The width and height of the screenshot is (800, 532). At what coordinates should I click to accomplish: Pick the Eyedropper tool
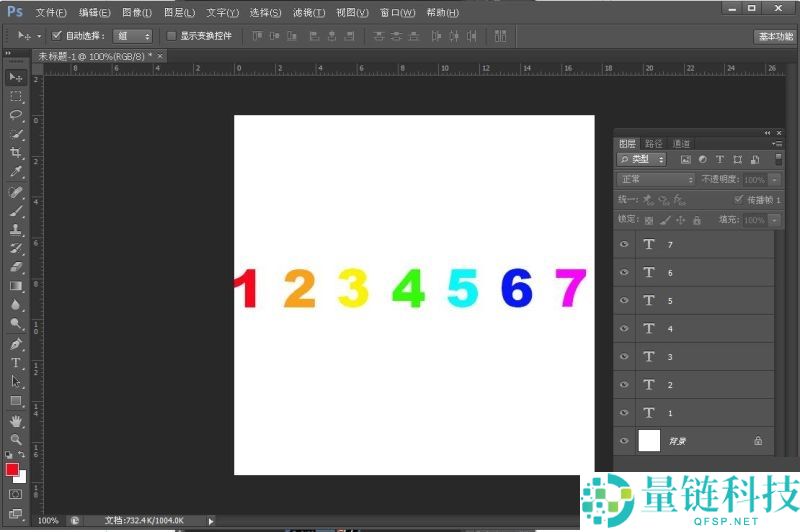point(16,172)
